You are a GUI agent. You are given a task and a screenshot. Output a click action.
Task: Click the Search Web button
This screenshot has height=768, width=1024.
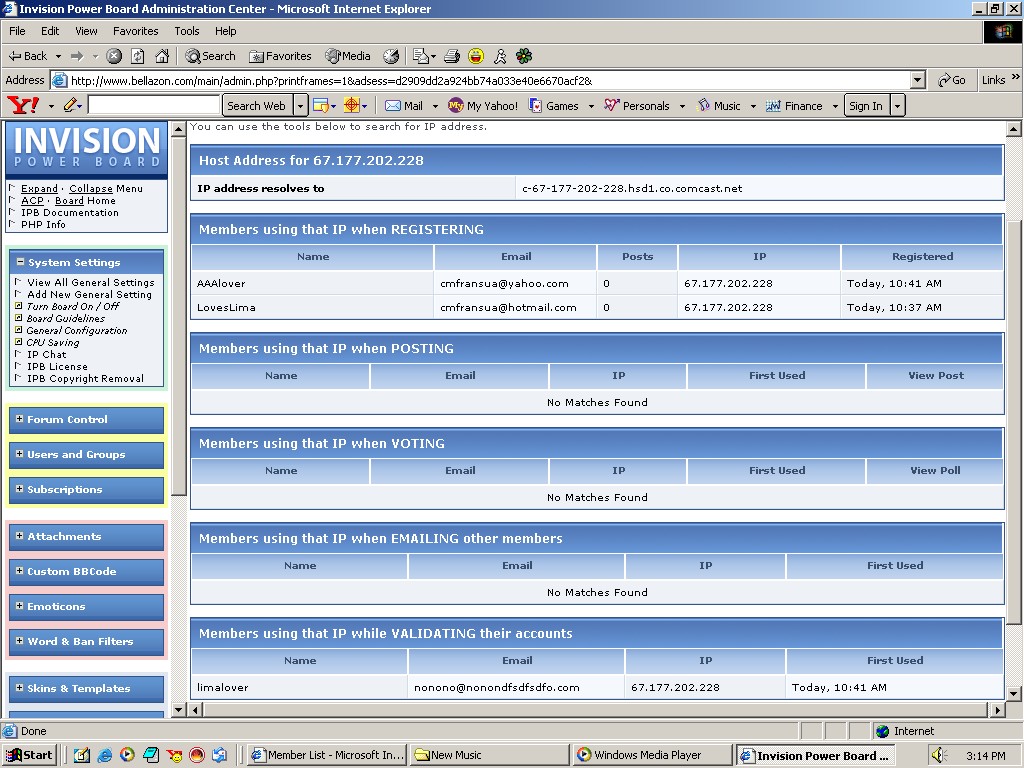pyautogui.click(x=256, y=105)
